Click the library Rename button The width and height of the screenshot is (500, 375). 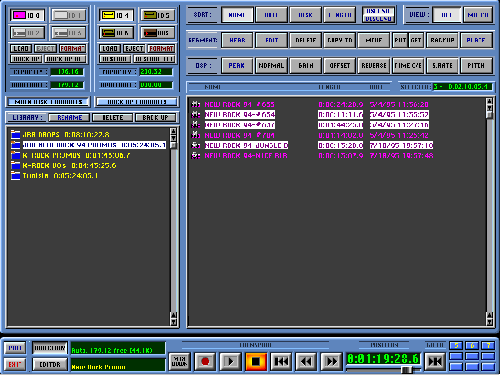69,118
